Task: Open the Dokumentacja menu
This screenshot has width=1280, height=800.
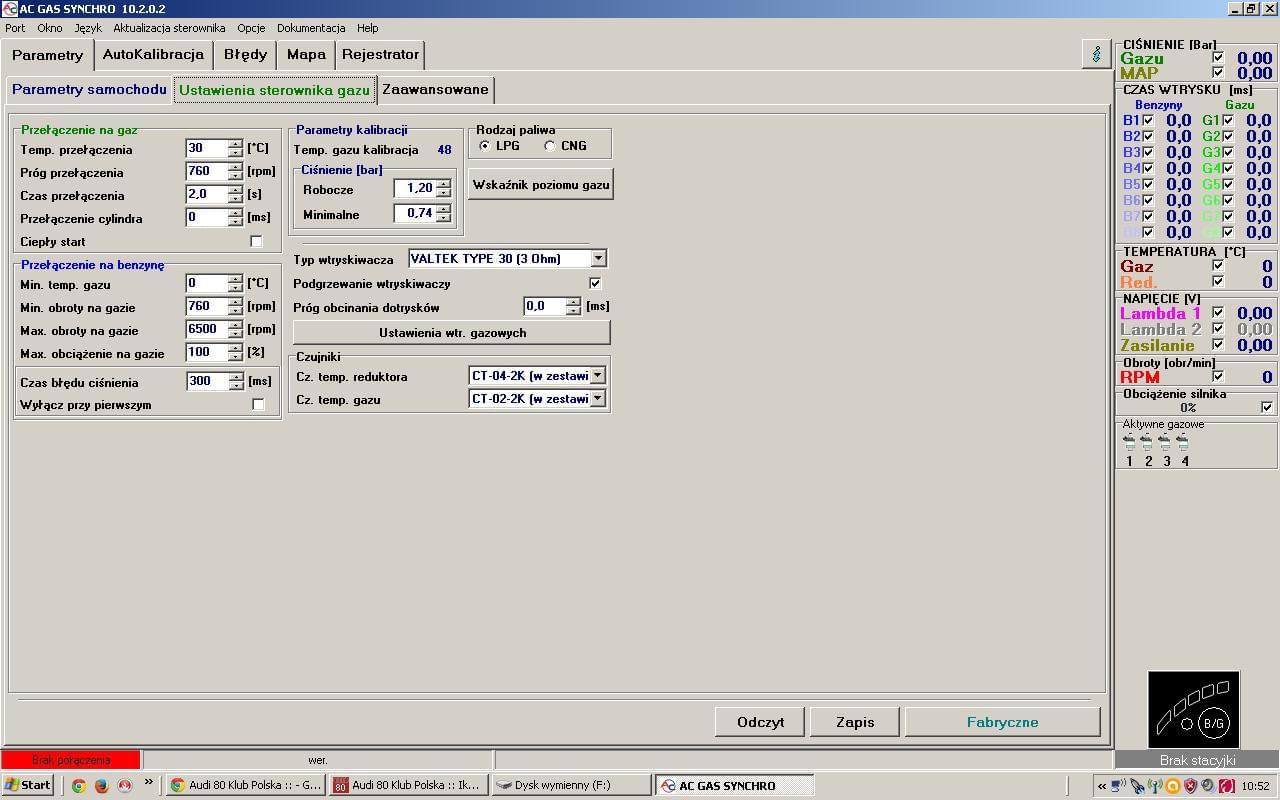Action: (x=311, y=28)
